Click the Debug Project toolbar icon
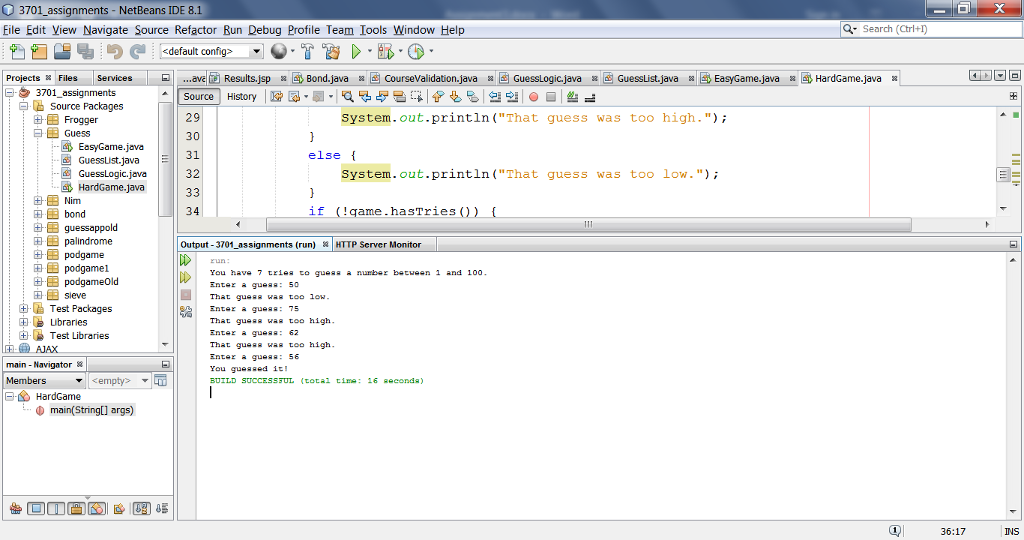Screen dimensions: 1024x540 pyautogui.click(x=385, y=52)
